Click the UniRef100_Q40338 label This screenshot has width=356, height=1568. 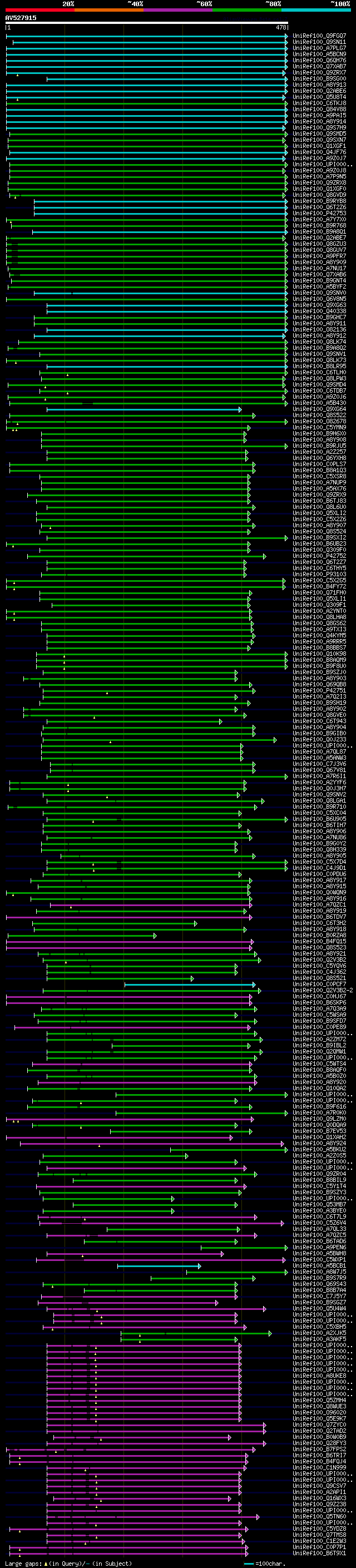pos(319,311)
